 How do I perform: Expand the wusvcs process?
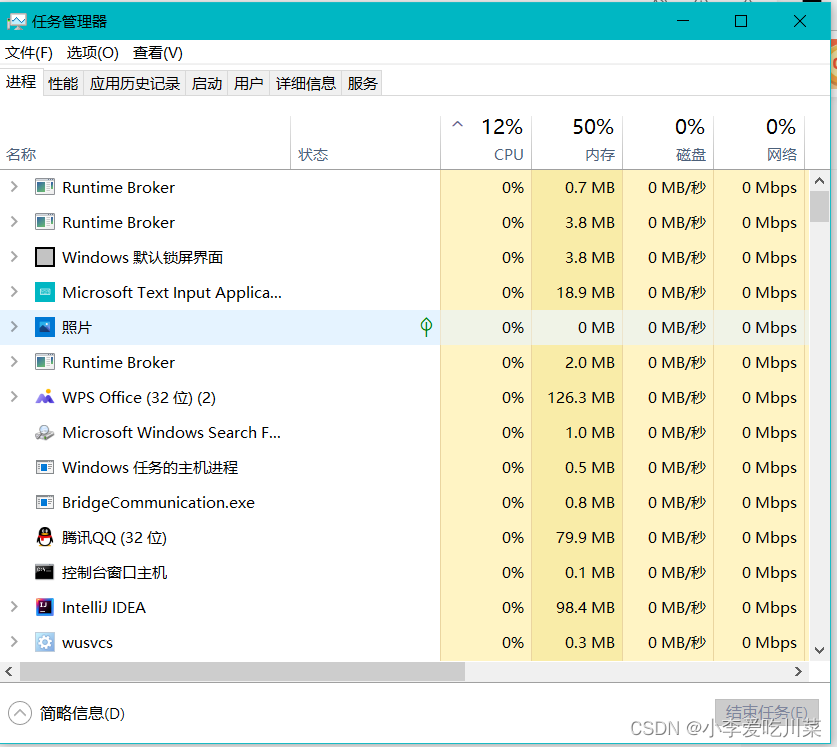click(x=14, y=642)
